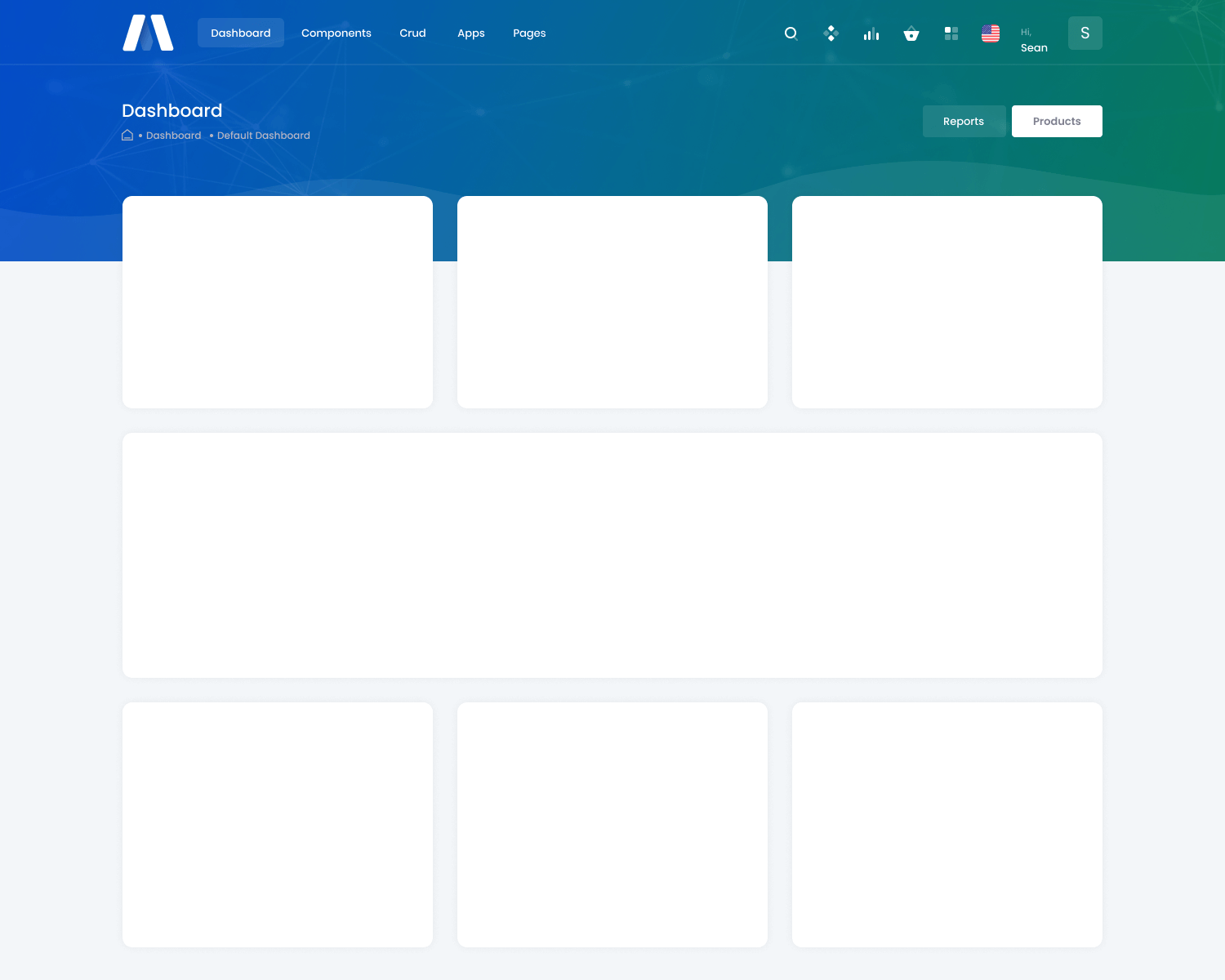
Task: Expand the Crud menu
Action: pyautogui.click(x=412, y=33)
